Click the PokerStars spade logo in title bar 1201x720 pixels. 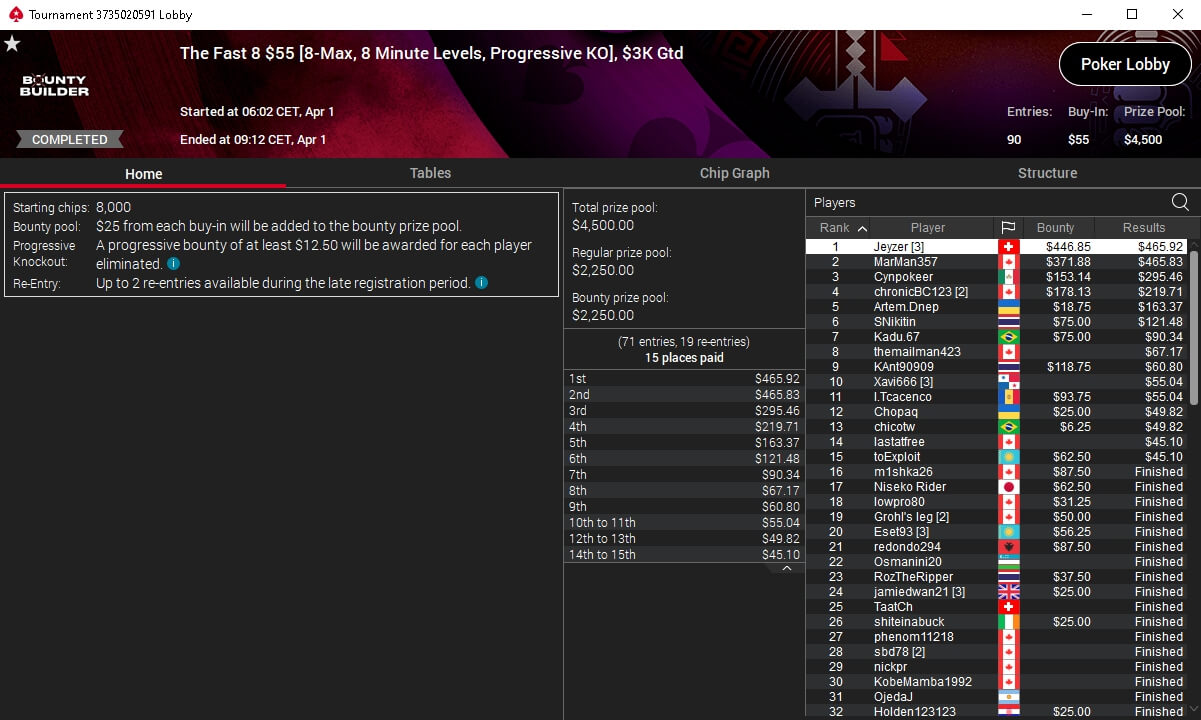(14, 15)
